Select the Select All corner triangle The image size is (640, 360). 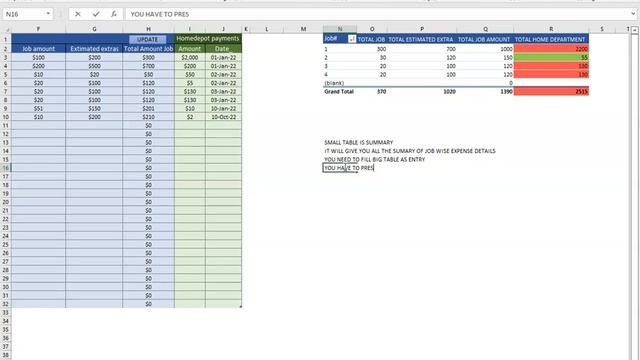pos(6,29)
